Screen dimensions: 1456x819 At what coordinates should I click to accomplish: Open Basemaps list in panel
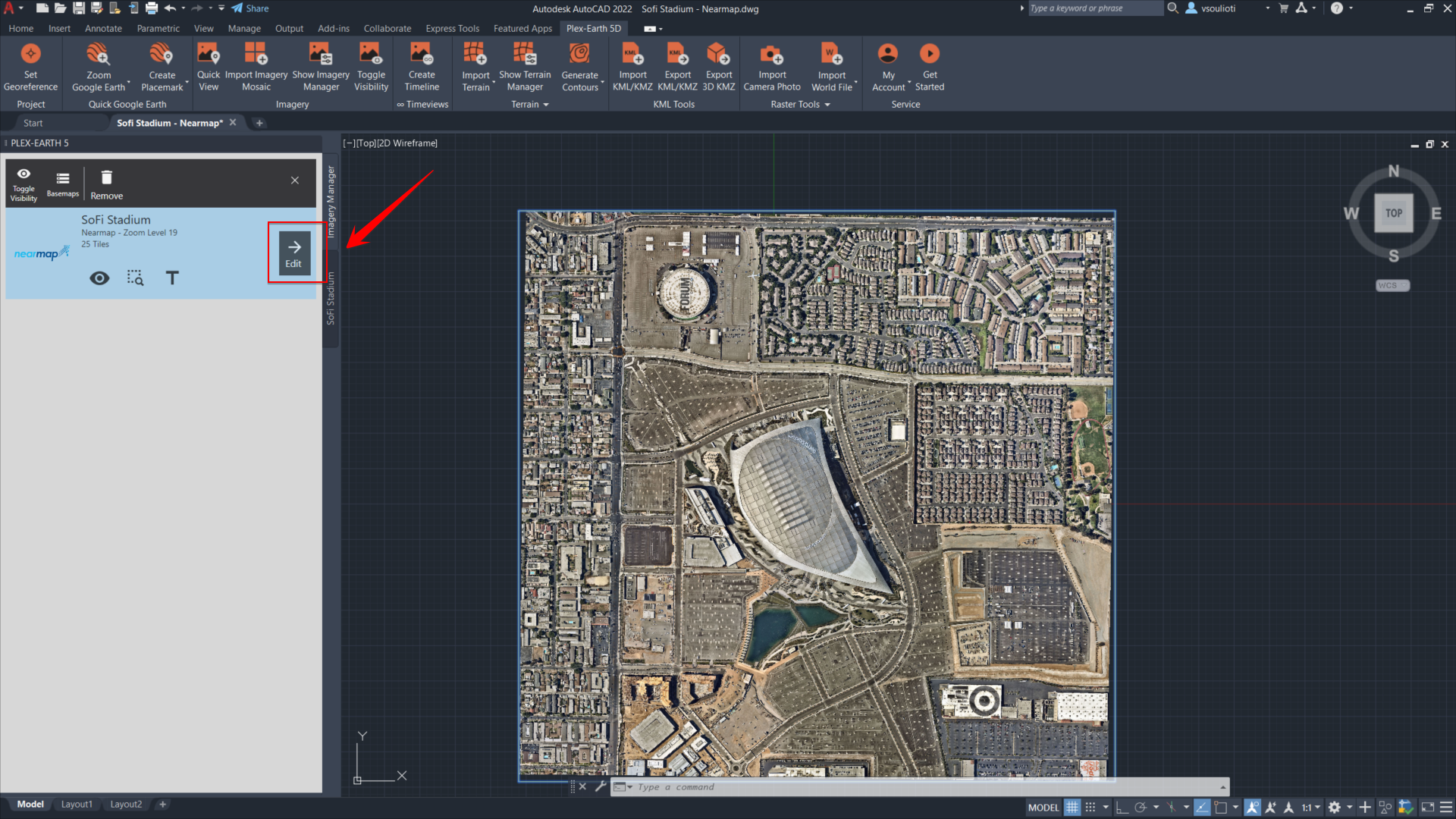click(x=63, y=184)
